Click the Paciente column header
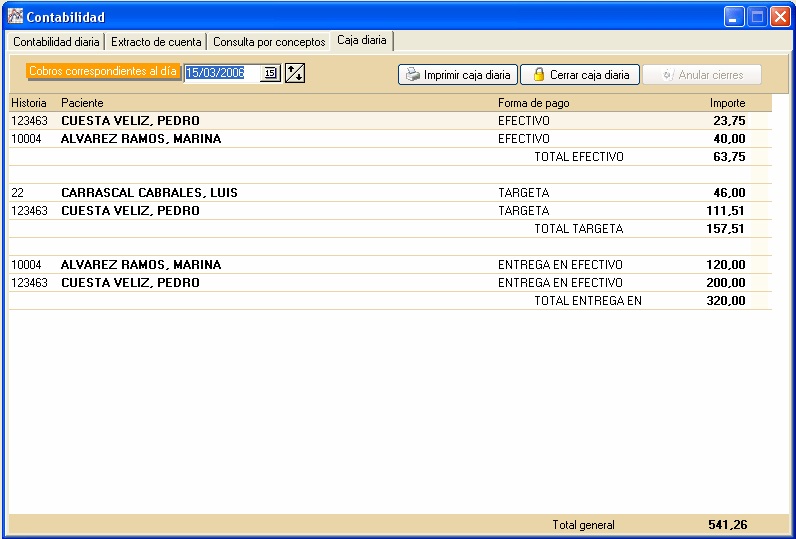Screen dimensions: 796x539 point(82,103)
